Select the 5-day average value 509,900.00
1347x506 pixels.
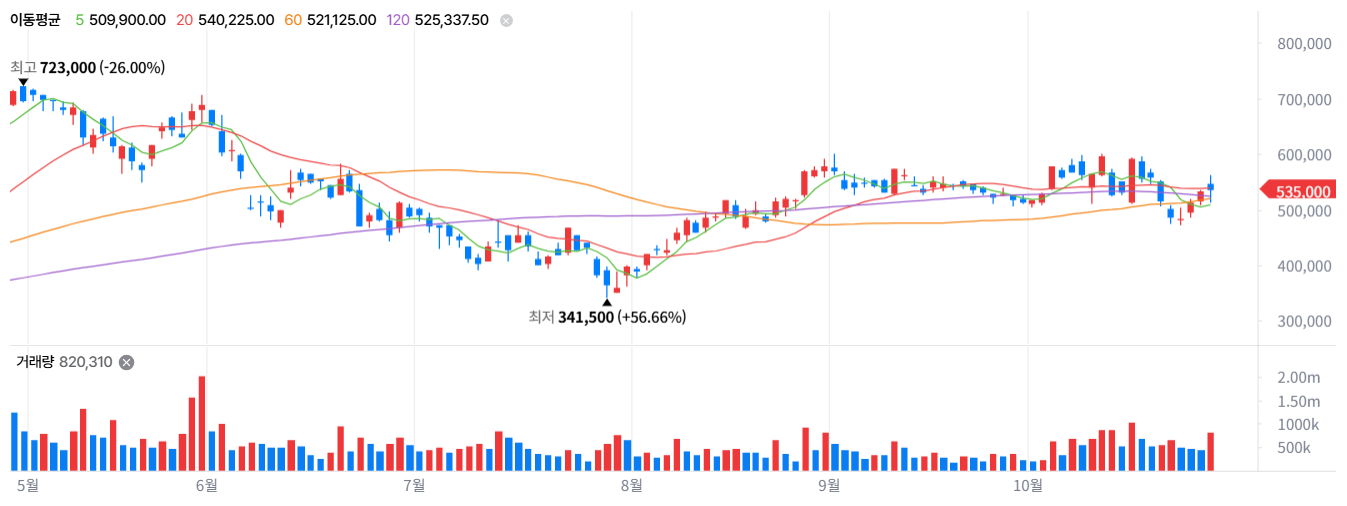pyautogui.click(x=120, y=20)
